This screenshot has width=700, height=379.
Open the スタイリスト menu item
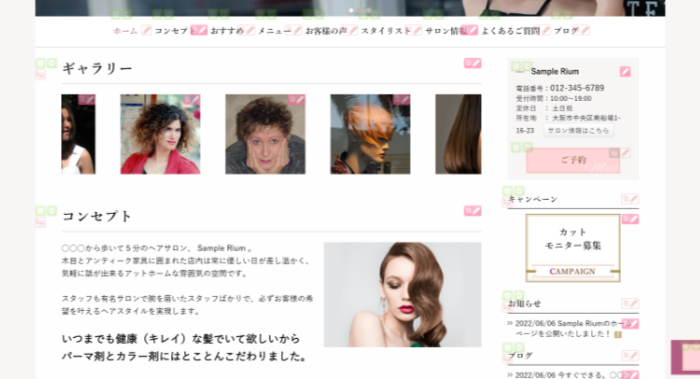point(386,31)
